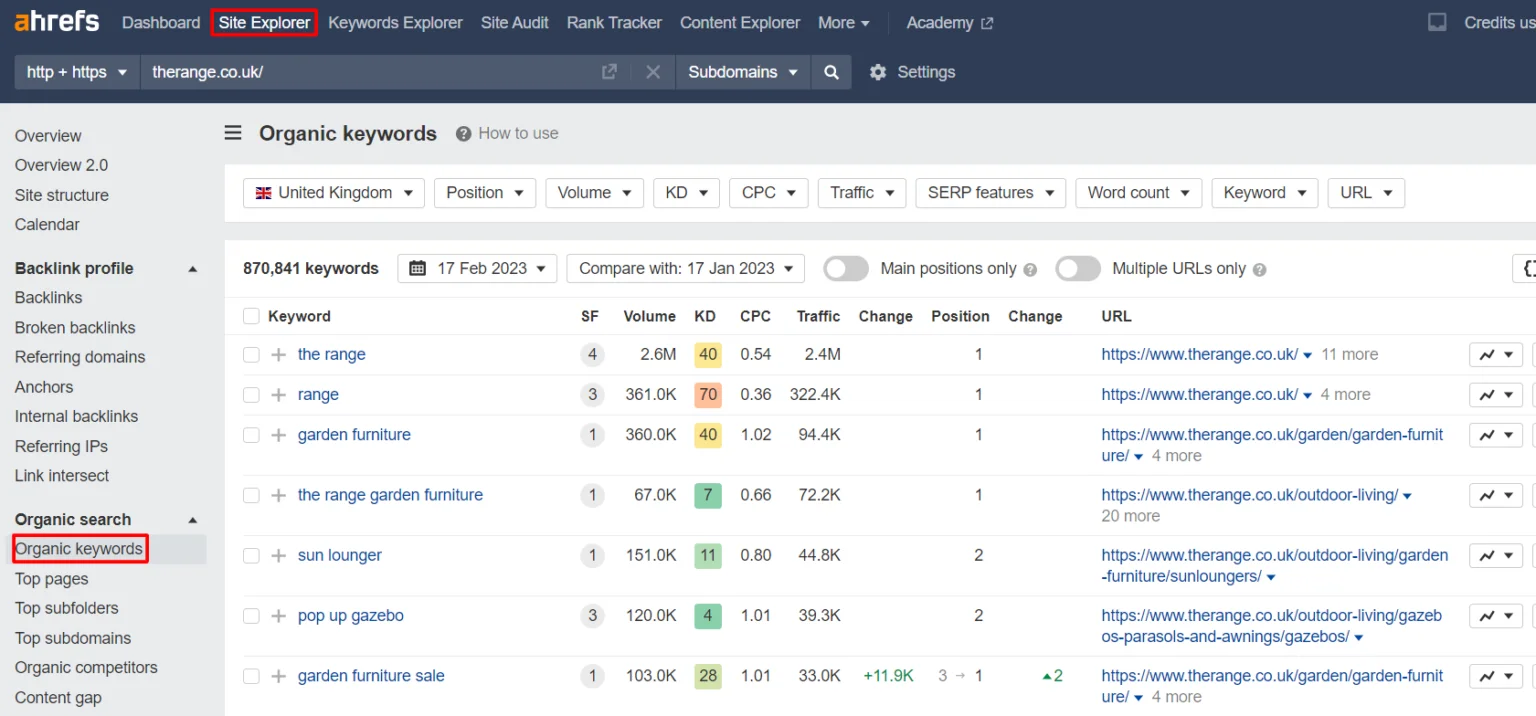Click the 'pop up gazebo' keyword link

tap(351, 616)
